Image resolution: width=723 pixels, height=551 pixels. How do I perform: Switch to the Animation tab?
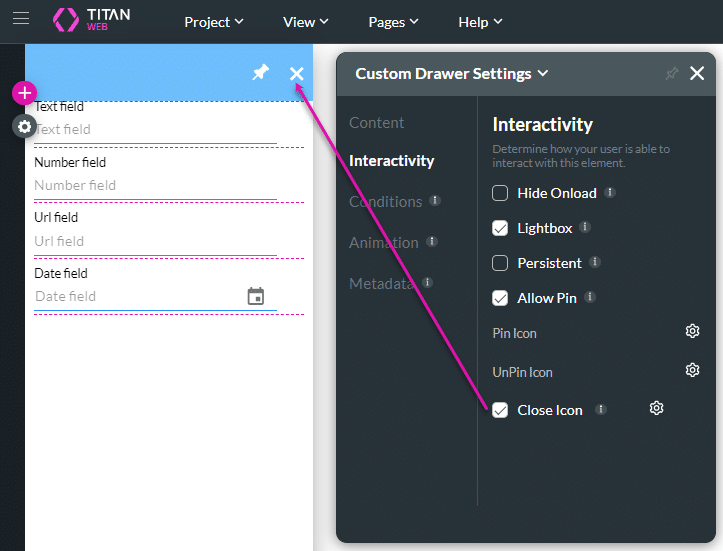coord(383,242)
